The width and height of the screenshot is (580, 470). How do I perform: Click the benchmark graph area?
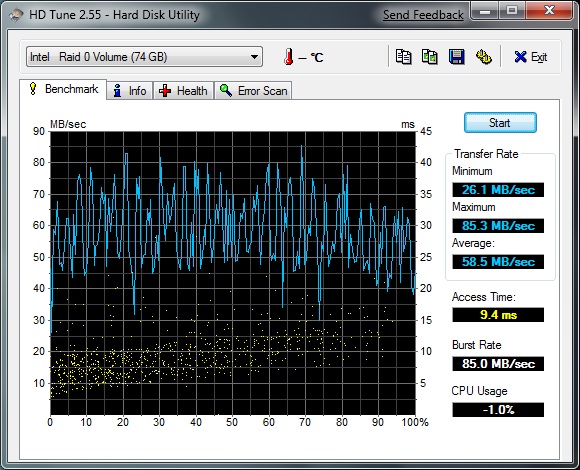(233, 273)
